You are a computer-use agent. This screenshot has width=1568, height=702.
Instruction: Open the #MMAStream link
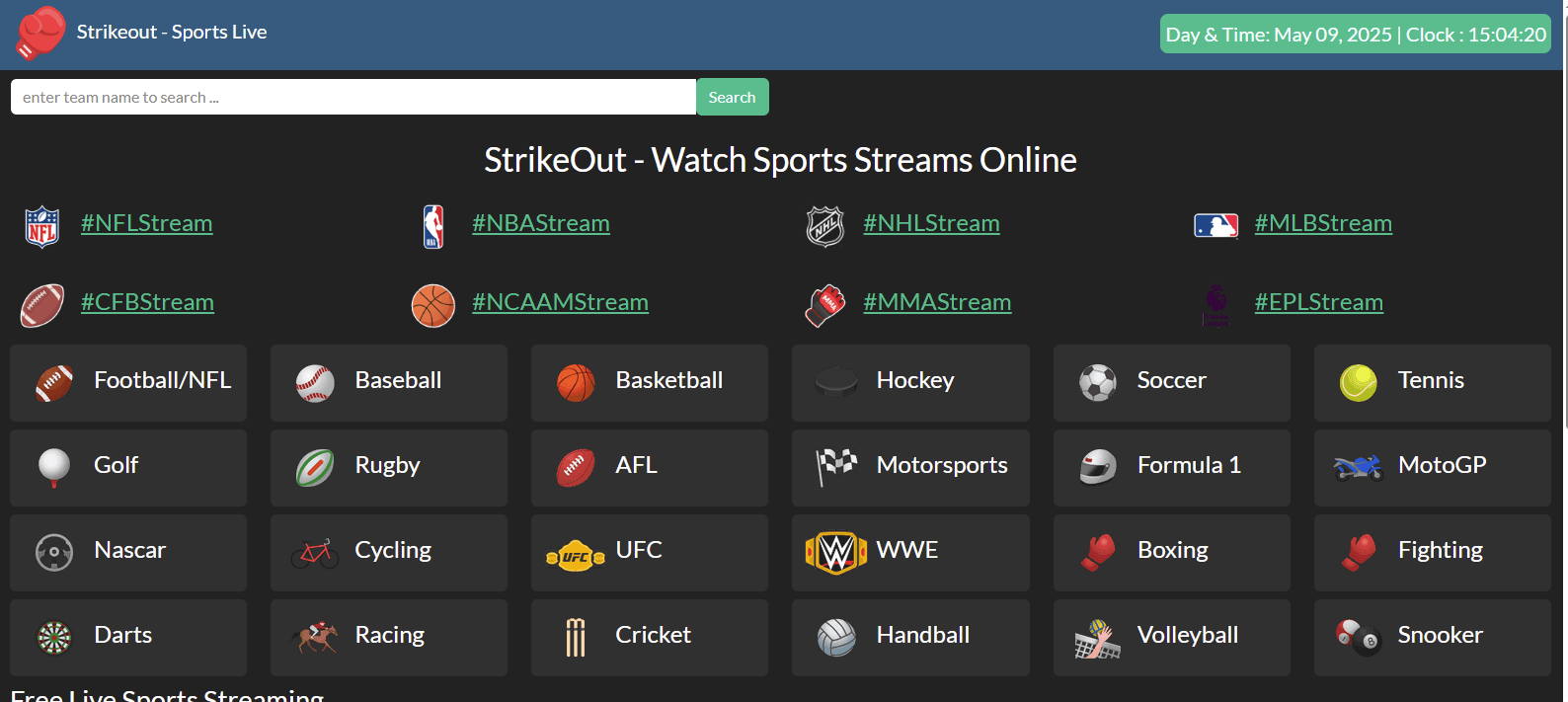(x=938, y=302)
